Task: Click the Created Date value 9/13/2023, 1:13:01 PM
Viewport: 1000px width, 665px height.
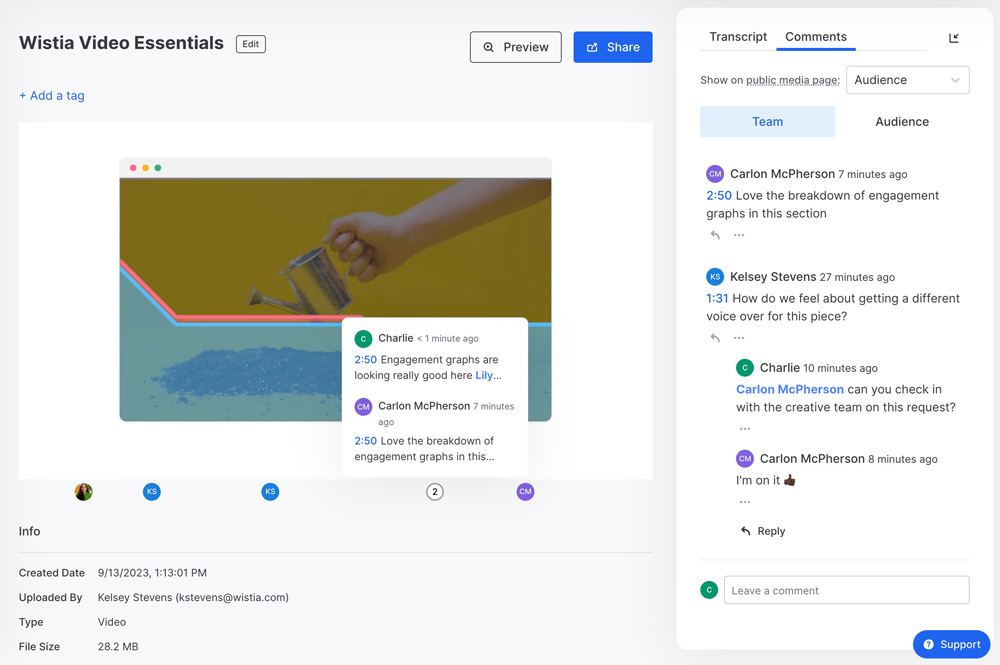Action: (152, 573)
